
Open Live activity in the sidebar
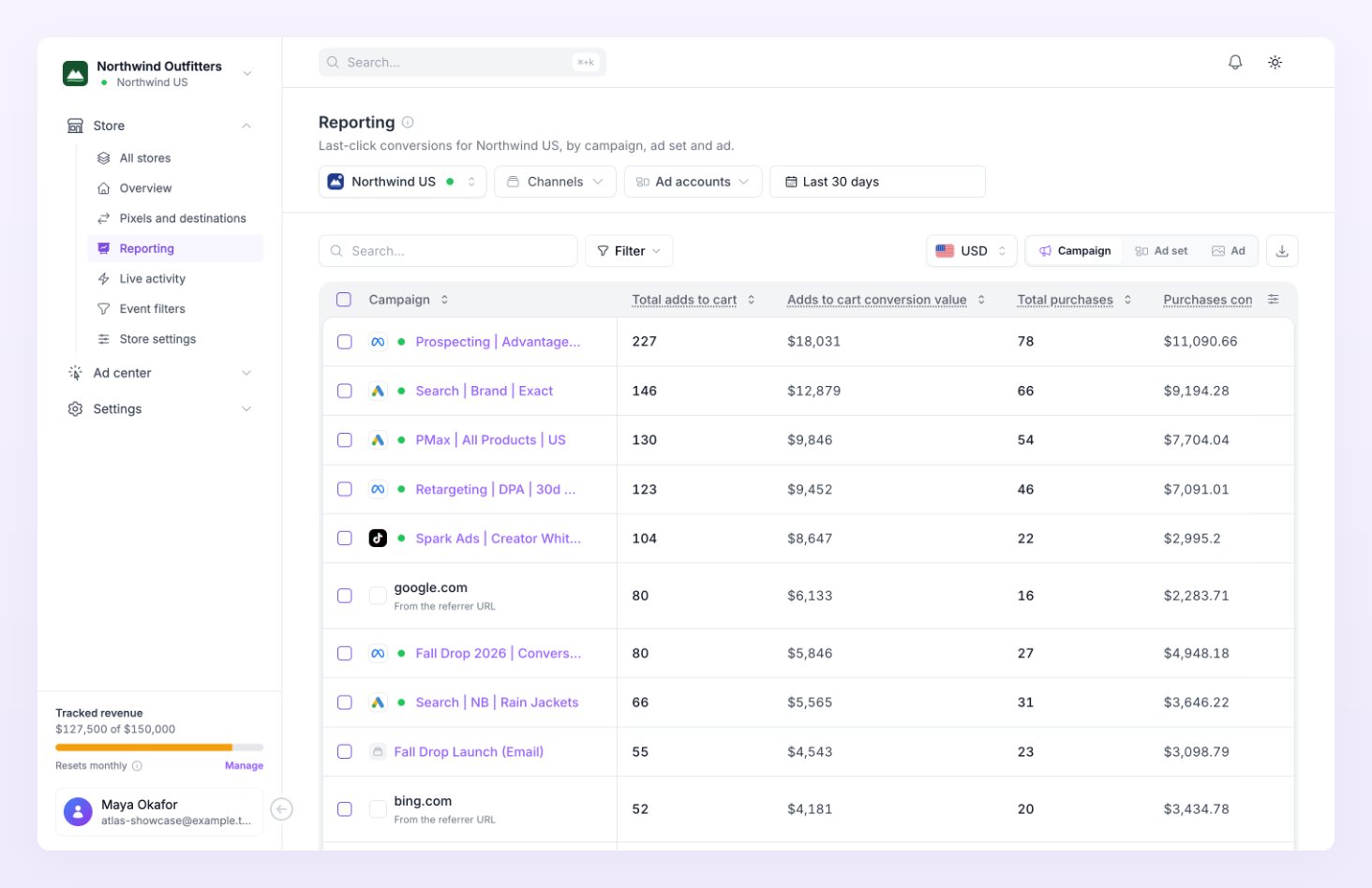tap(175, 279)
